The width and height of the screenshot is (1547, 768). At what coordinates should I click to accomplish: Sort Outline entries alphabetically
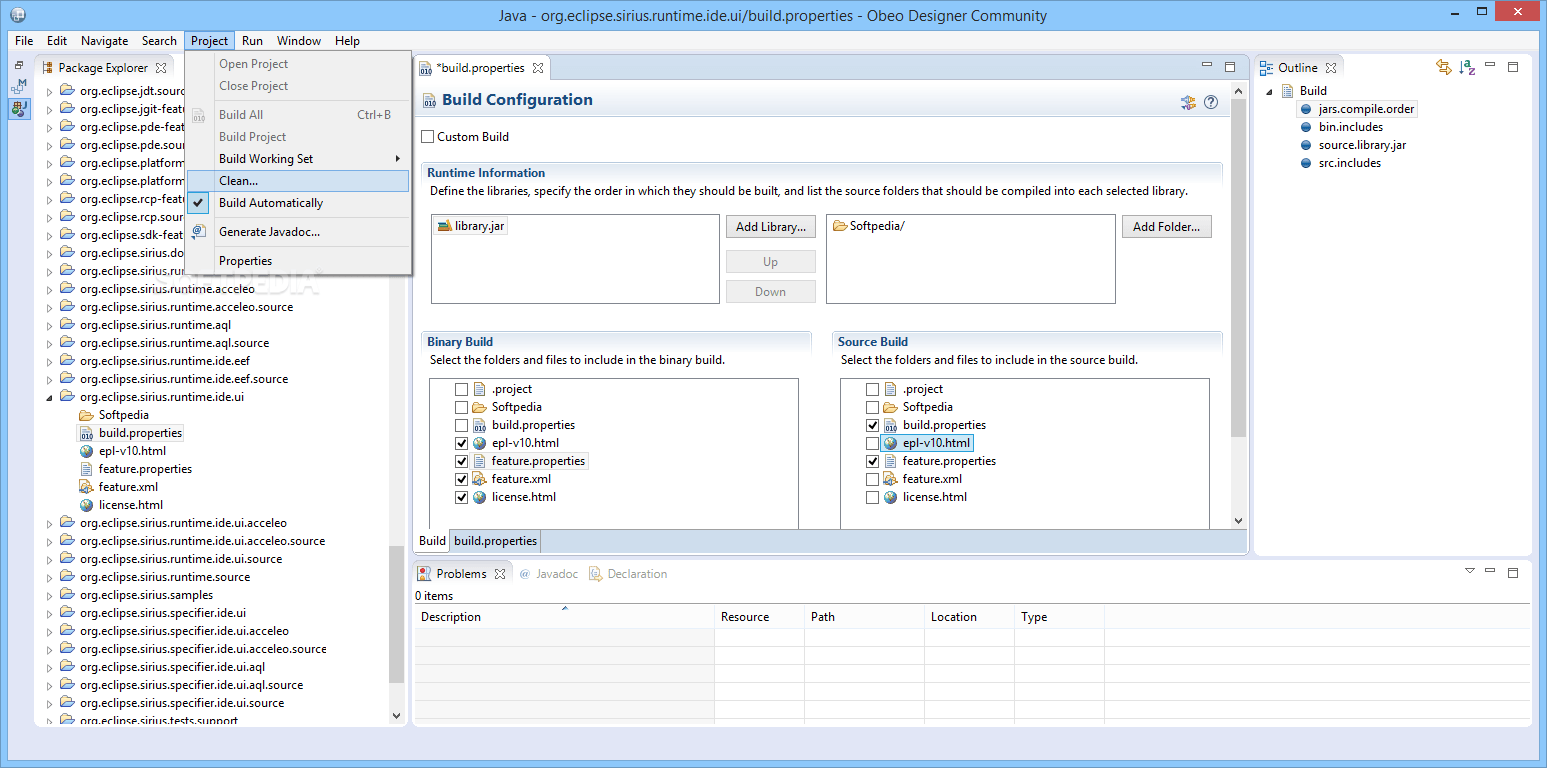tap(1466, 68)
